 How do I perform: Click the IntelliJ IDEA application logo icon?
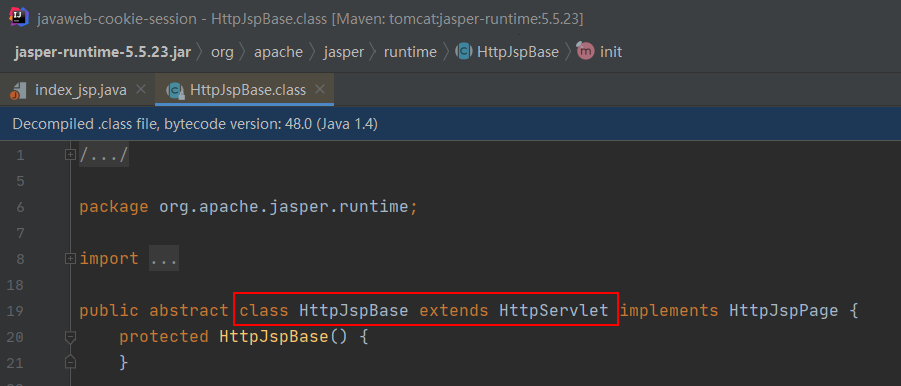pyautogui.click(x=19, y=19)
